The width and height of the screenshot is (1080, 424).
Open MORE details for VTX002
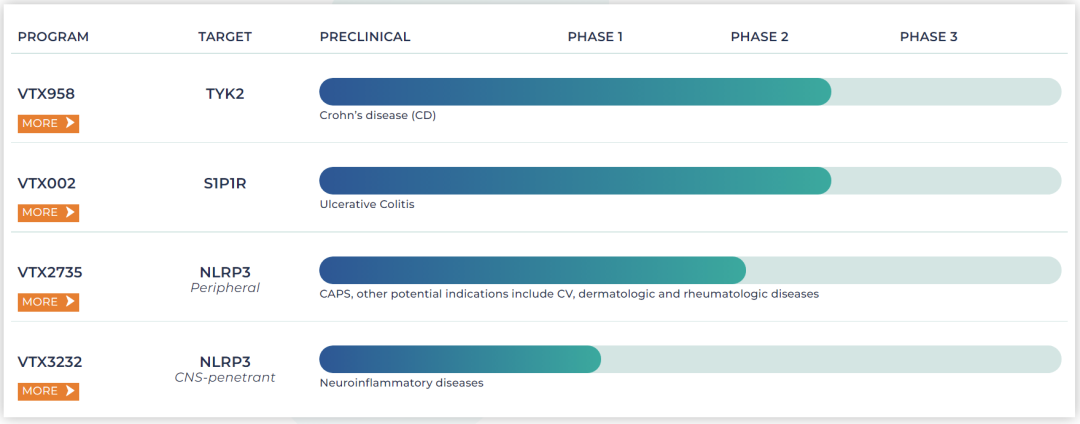48,212
